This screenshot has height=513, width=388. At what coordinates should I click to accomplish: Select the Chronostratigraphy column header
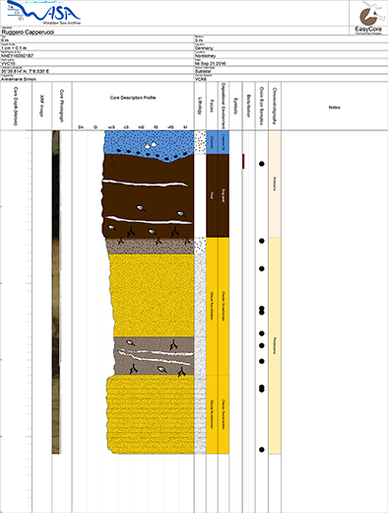pyautogui.click(x=275, y=106)
